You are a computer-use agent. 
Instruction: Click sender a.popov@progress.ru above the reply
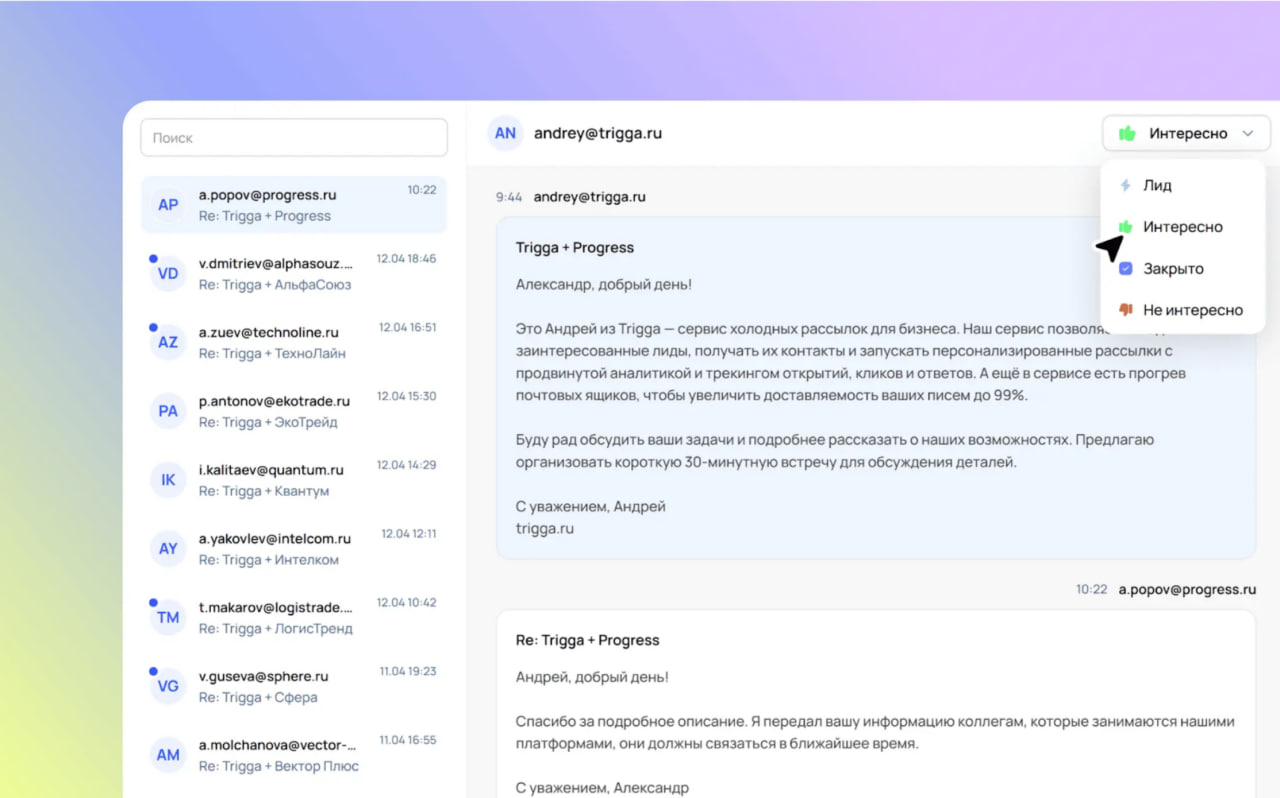click(x=1187, y=589)
